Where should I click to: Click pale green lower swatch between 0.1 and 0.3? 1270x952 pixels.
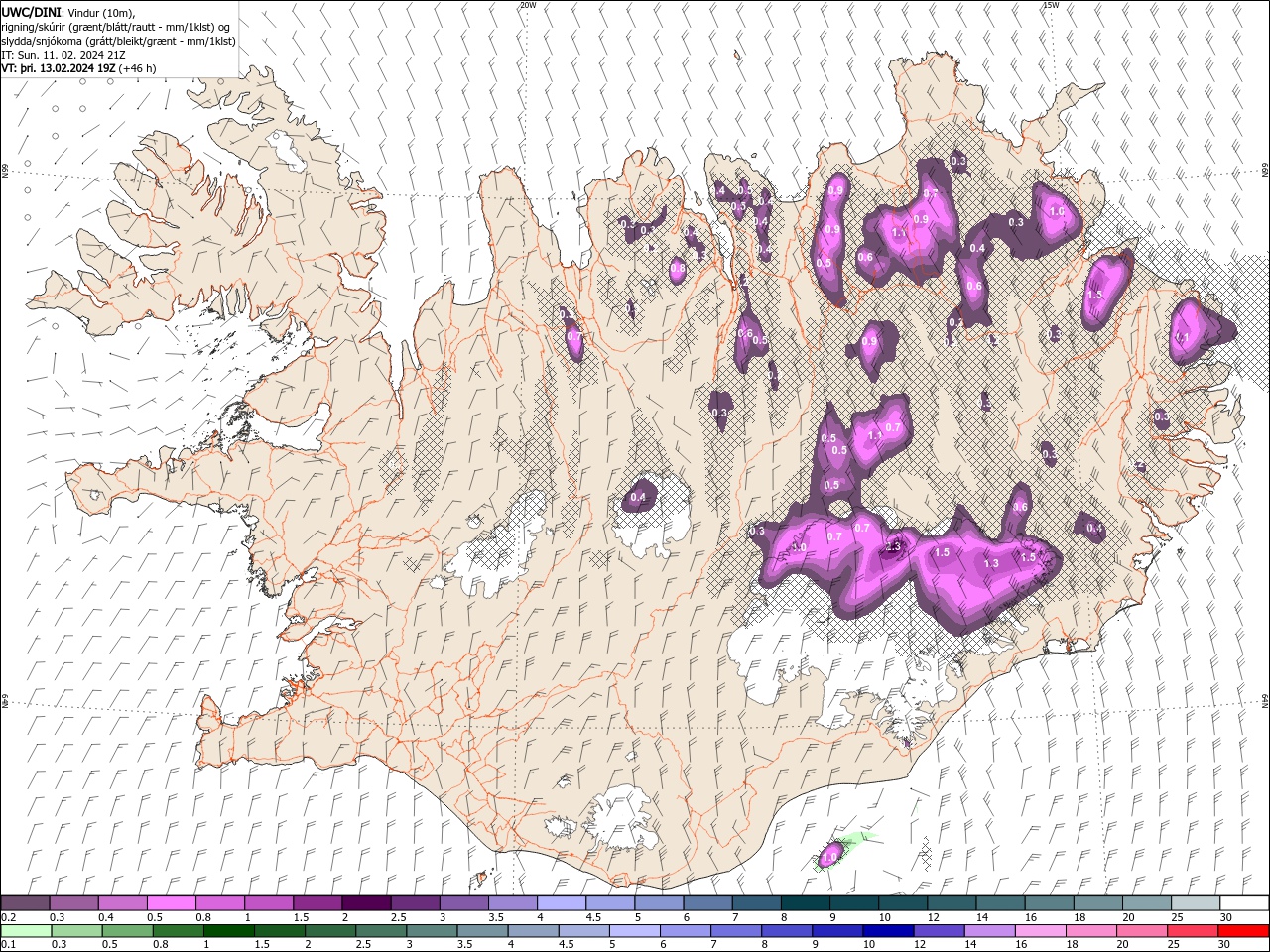[x=26, y=931]
